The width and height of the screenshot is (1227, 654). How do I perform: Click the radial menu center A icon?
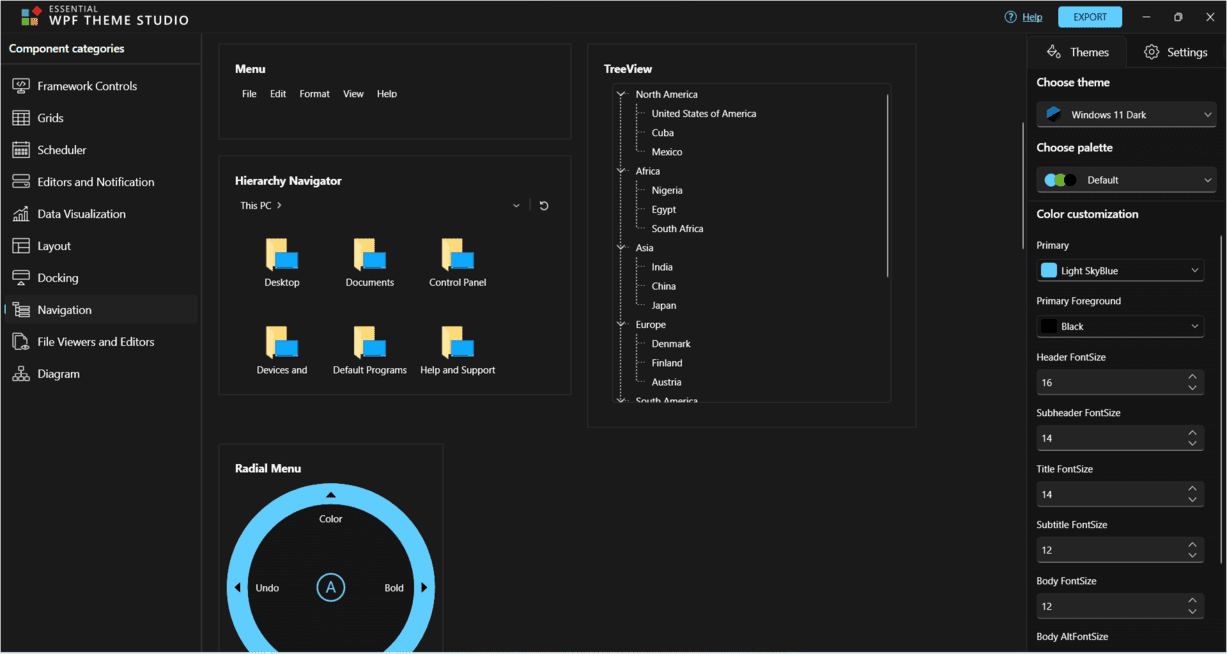331,588
